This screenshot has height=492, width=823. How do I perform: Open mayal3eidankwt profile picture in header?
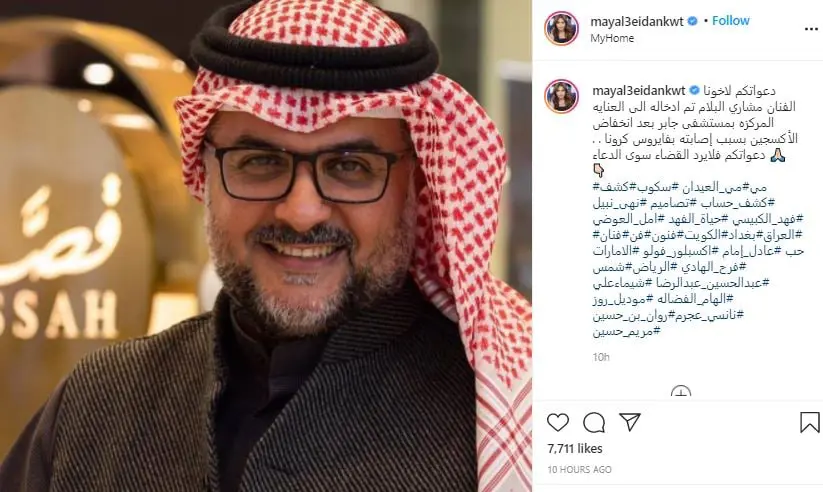pos(561,28)
